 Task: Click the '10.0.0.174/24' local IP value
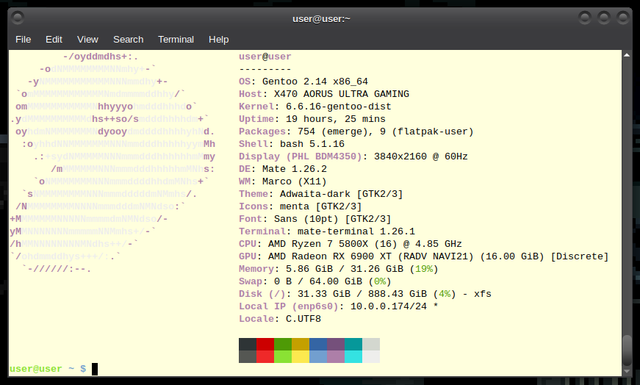pos(388,306)
